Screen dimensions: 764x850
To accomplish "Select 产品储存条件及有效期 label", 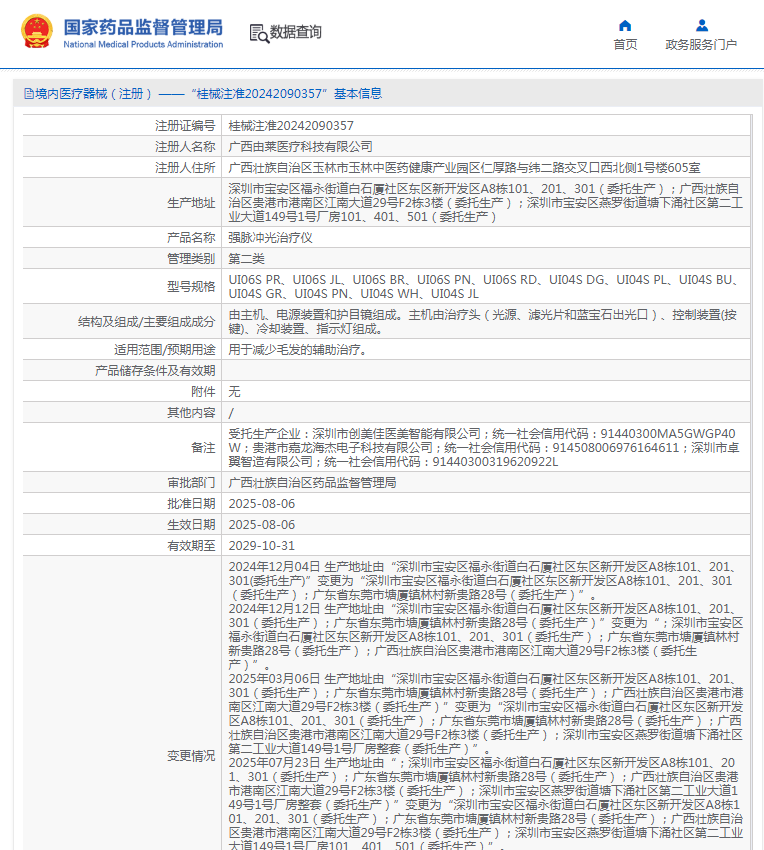I will tap(155, 371).
